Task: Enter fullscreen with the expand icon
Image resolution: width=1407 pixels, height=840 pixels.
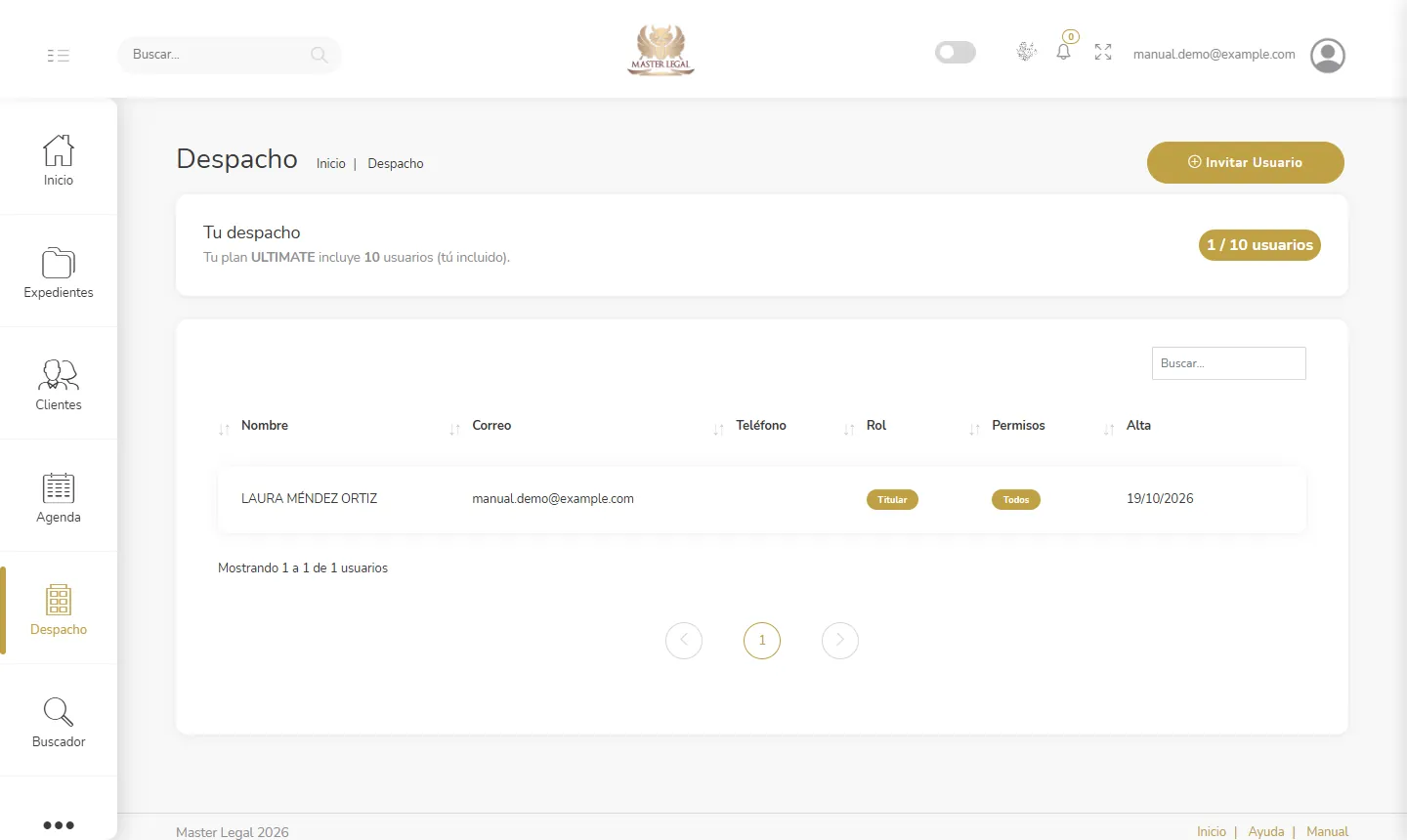Action: 1103,52
